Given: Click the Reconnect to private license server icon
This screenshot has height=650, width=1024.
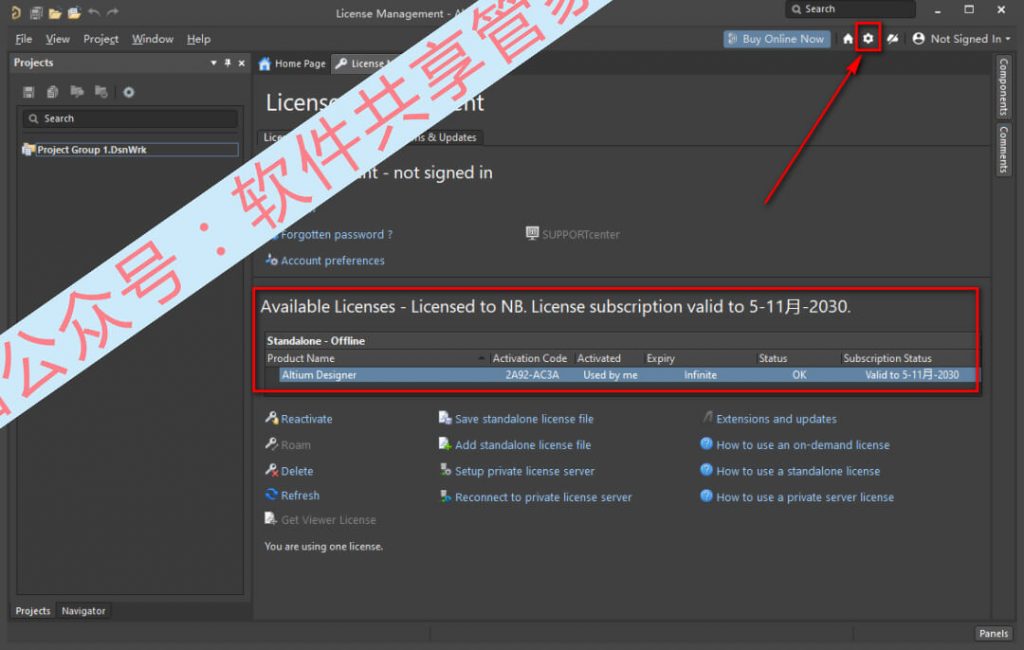Looking at the screenshot, I should tap(445, 496).
